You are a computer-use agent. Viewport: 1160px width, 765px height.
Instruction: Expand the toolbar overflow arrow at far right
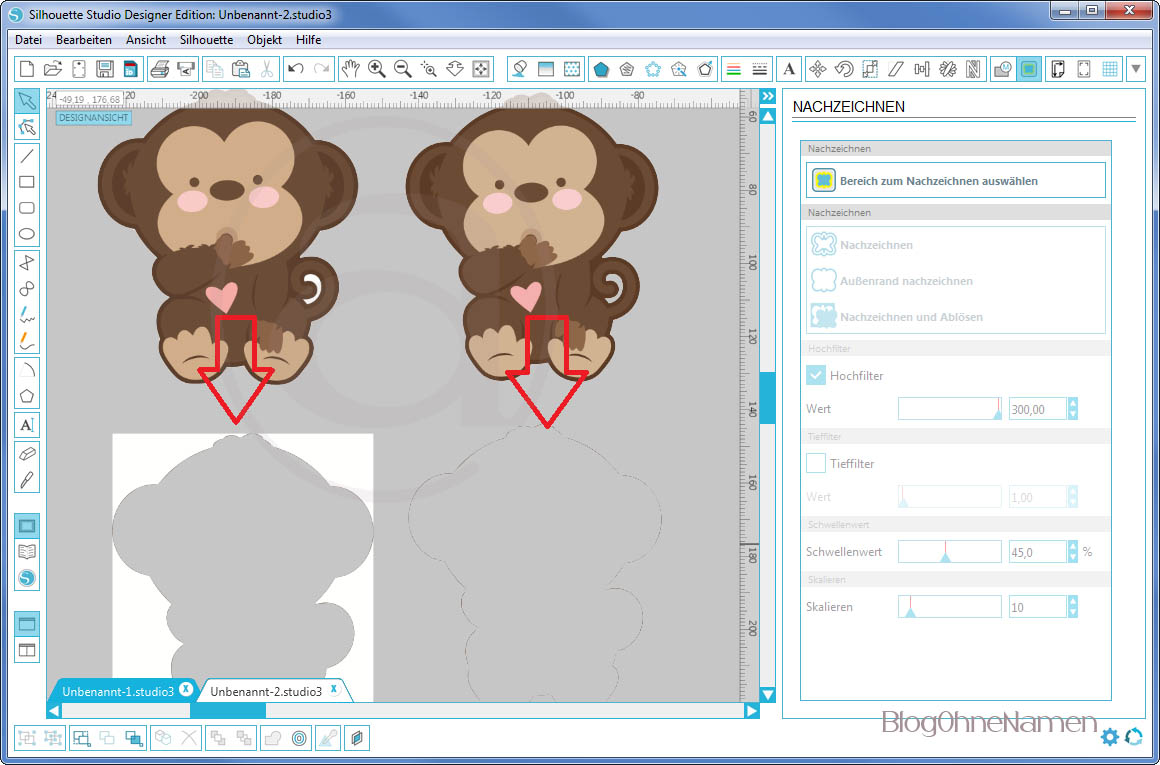tap(1136, 69)
